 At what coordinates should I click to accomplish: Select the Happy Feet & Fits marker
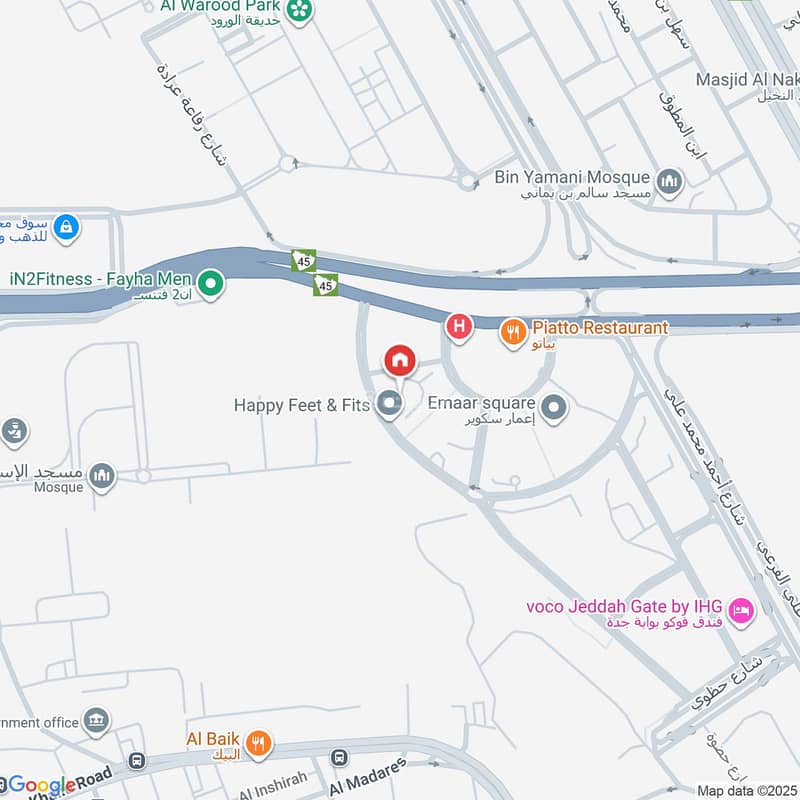(390, 404)
